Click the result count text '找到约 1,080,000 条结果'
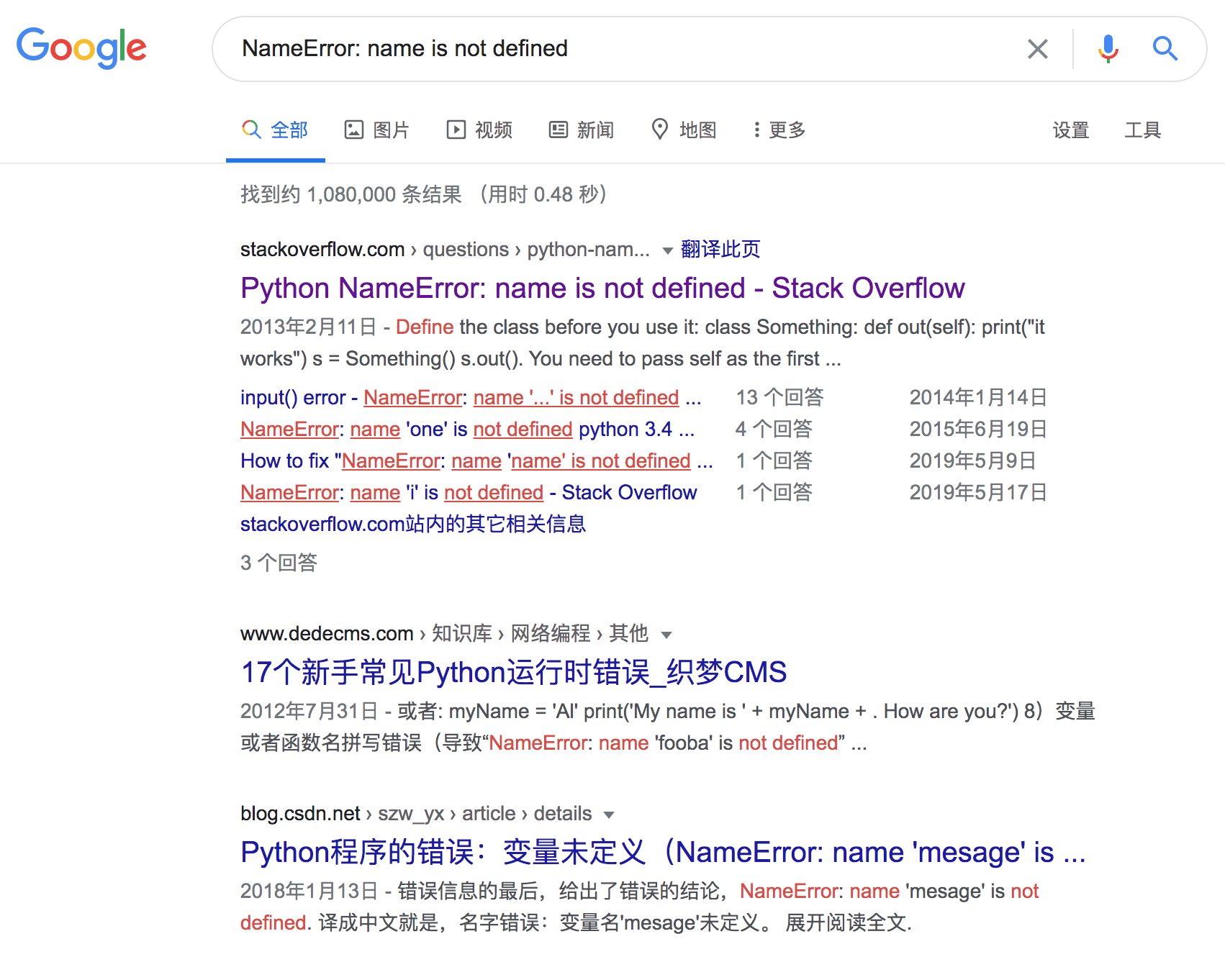Image resolution: width=1225 pixels, height=980 pixels. point(351,194)
